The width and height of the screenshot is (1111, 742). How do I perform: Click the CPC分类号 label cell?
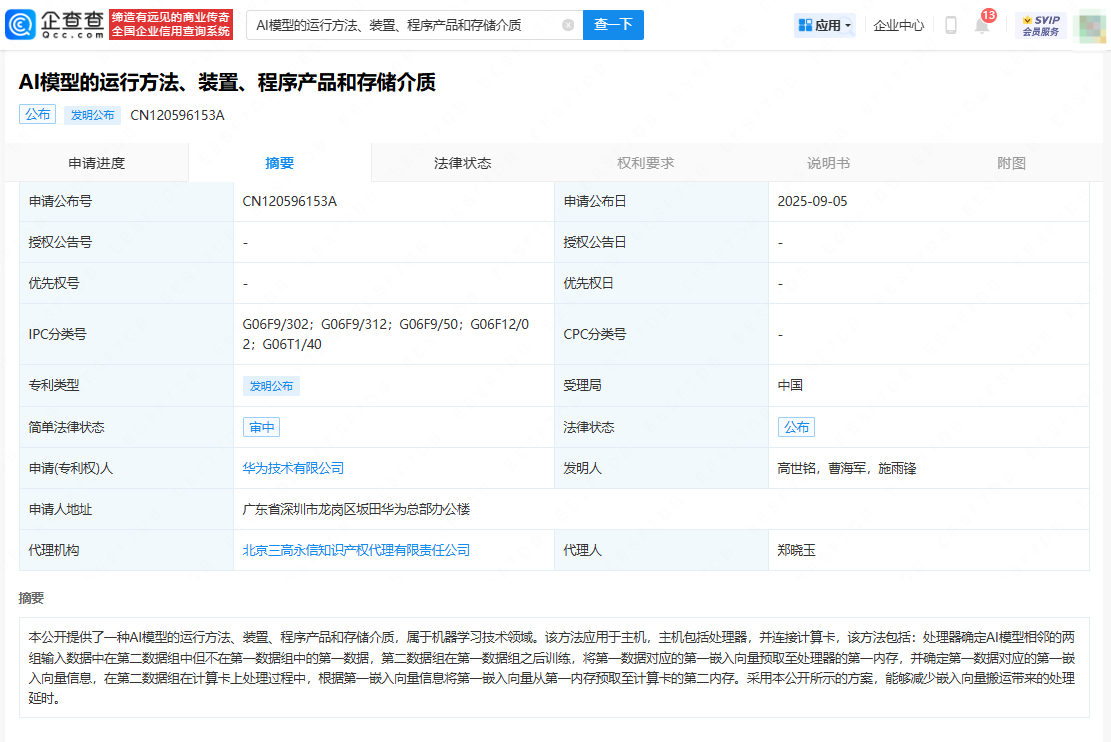pyautogui.click(x=661, y=334)
